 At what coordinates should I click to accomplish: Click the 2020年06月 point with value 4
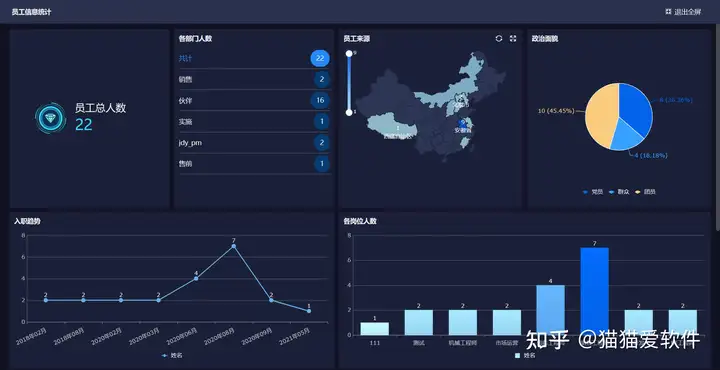(x=196, y=279)
